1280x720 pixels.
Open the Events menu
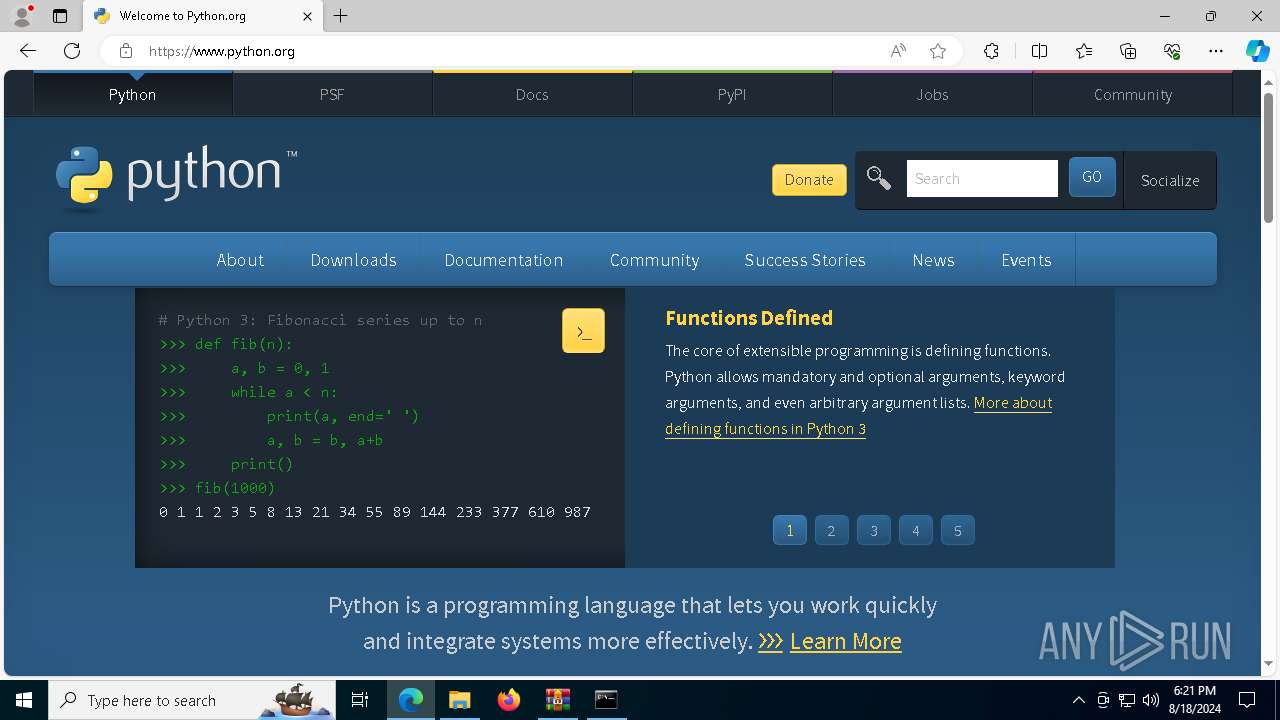click(1026, 260)
